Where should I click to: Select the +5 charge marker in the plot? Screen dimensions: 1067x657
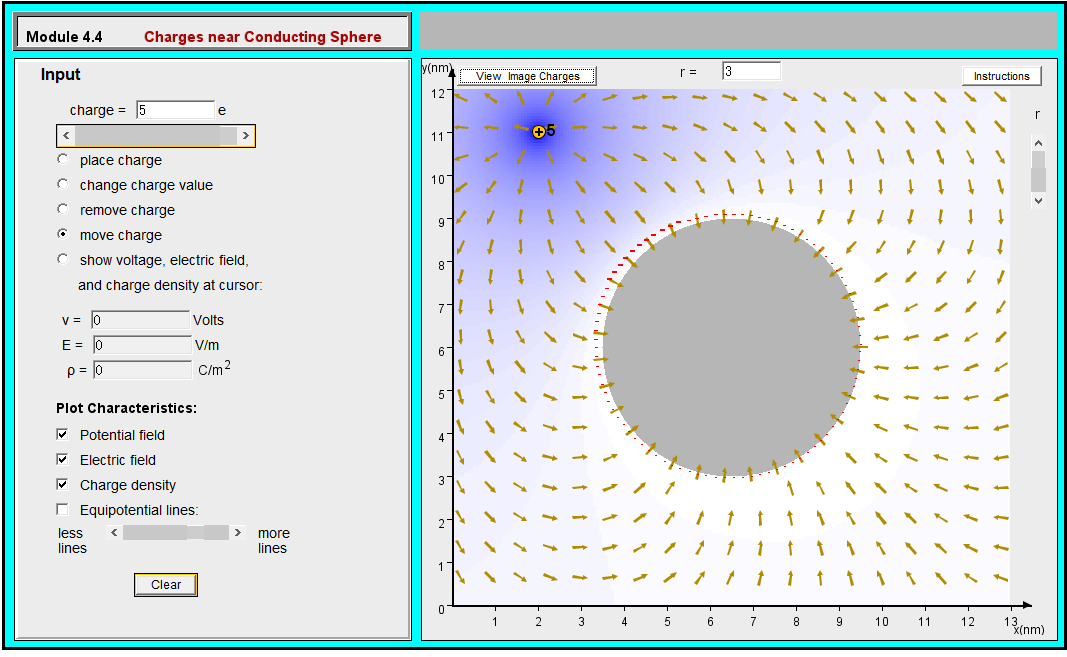pos(540,131)
